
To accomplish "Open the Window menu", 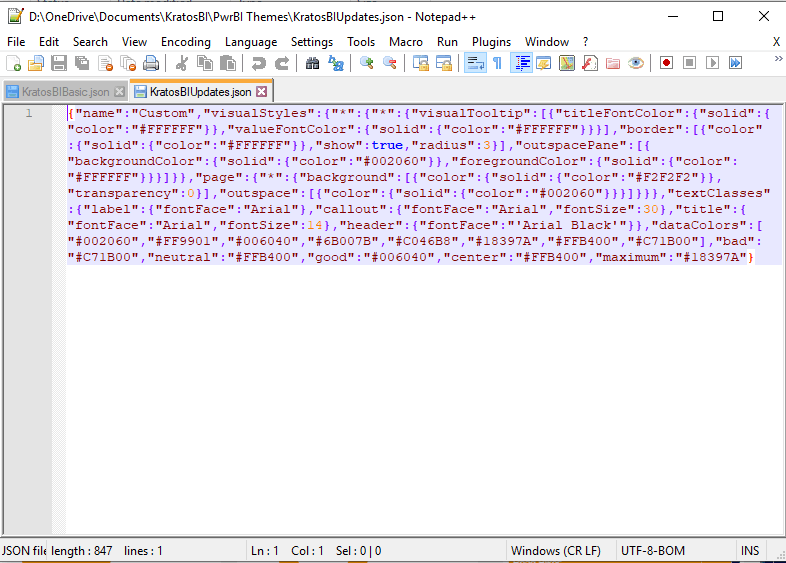I will point(547,42).
